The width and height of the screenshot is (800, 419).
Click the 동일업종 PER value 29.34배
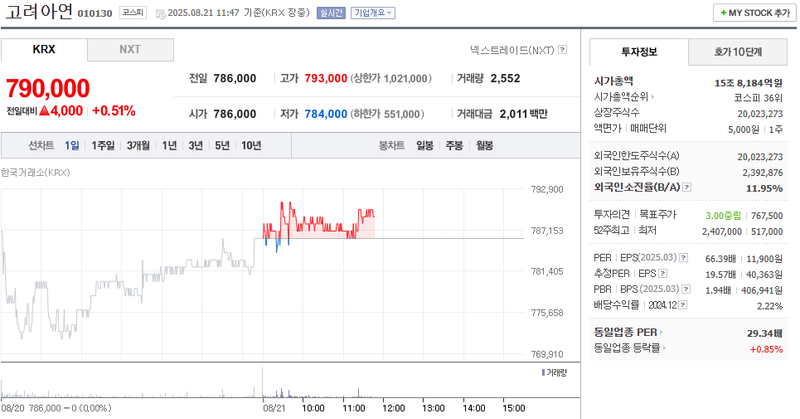[765, 333]
